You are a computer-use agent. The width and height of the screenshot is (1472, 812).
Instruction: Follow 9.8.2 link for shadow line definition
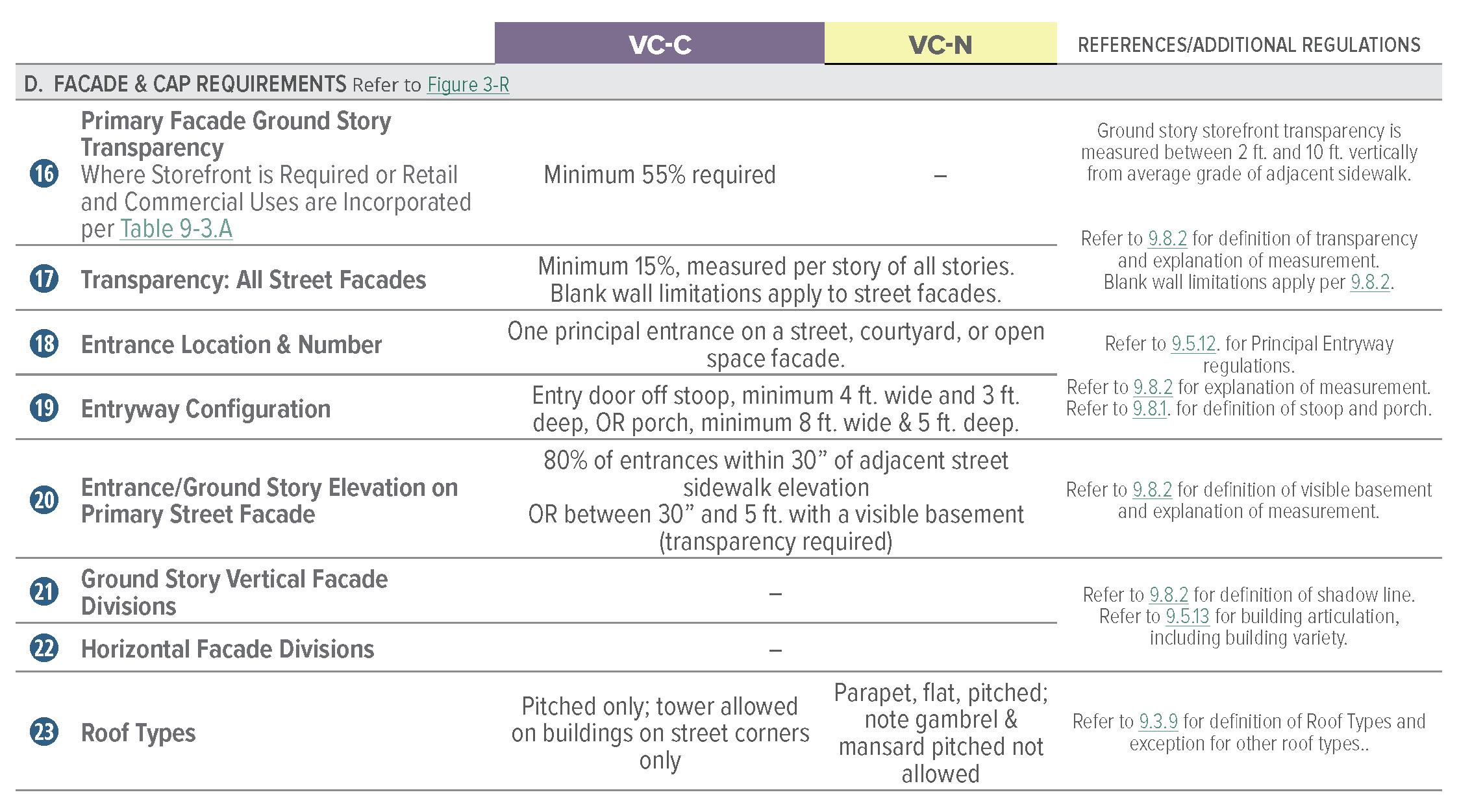(x=1168, y=595)
